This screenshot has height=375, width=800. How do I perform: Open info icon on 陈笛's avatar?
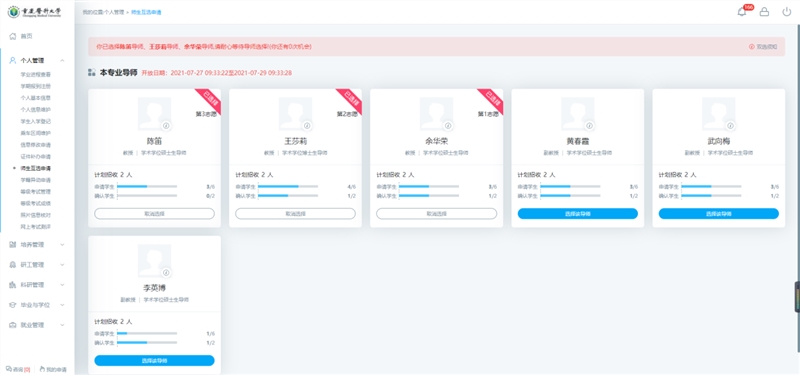(x=166, y=126)
